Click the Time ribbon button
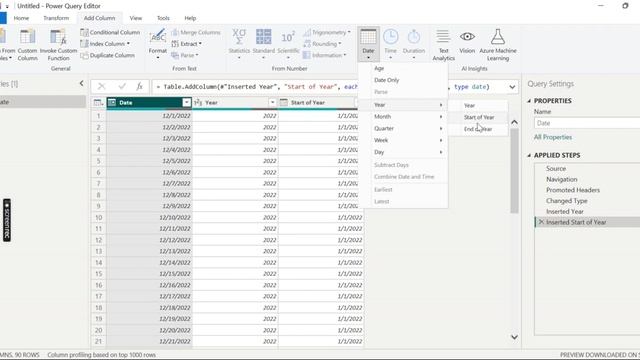 click(391, 44)
